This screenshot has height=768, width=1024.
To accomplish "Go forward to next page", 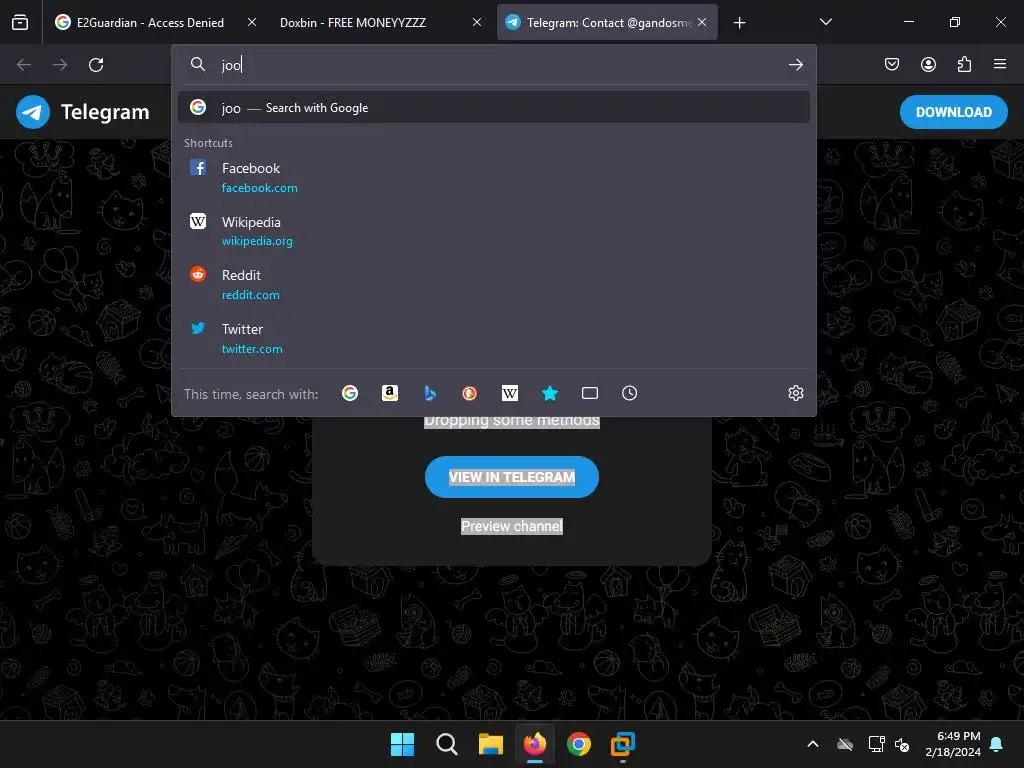I will (60, 65).
